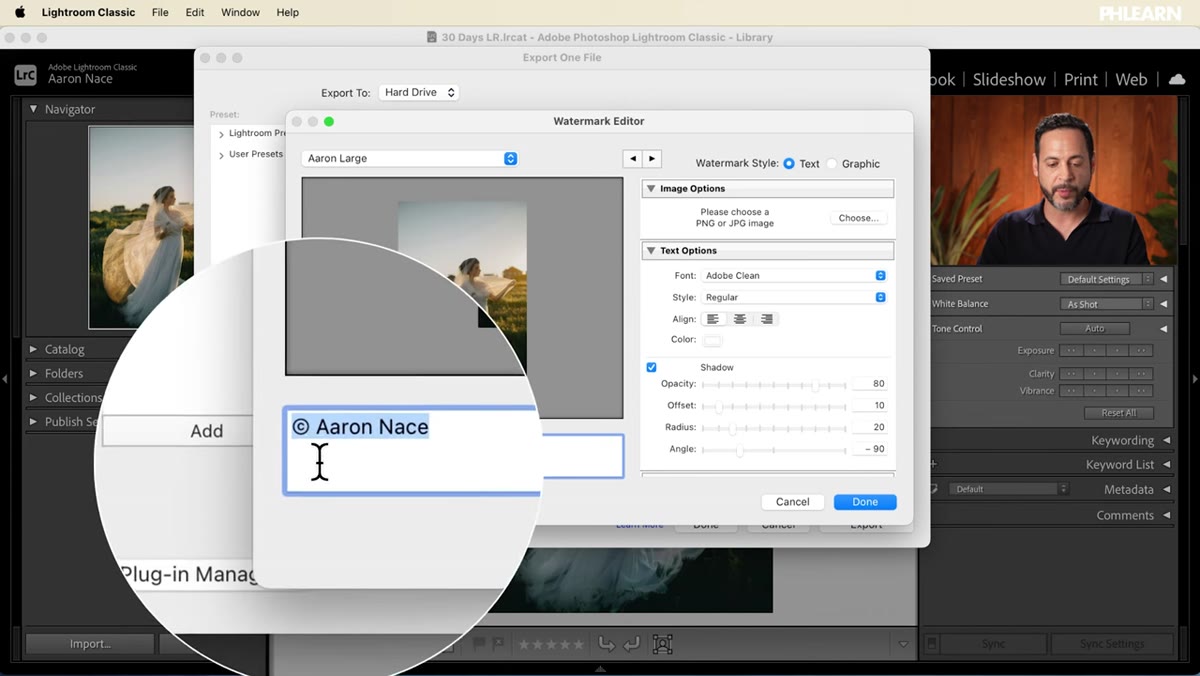Click Choose button for watermark image
Screen dimensions: 1200x676
(858, 218)
